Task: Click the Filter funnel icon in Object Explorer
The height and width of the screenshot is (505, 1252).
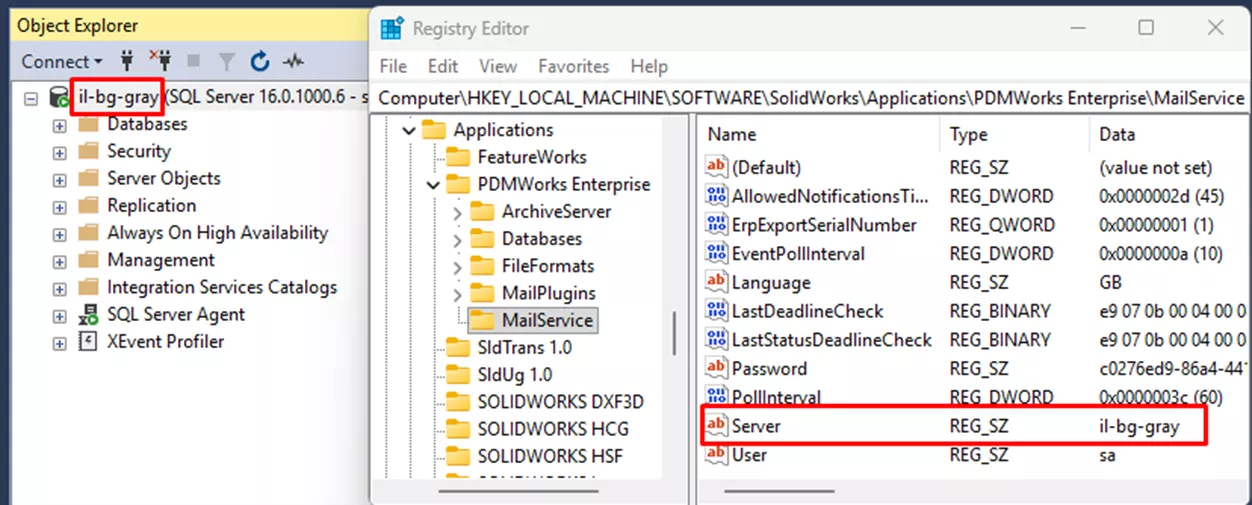Action: coord(226,62)
